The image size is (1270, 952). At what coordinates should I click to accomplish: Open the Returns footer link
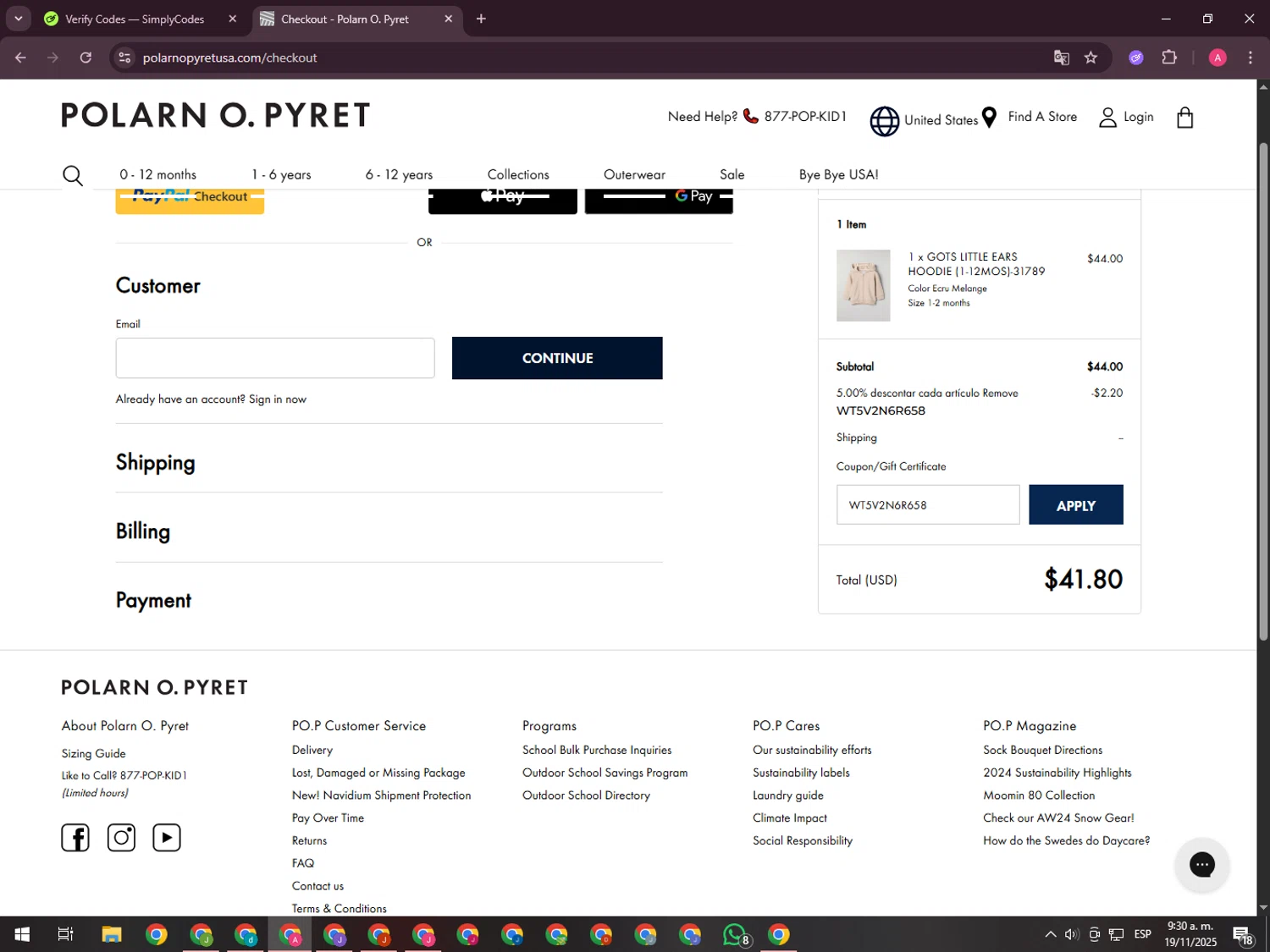[309, 840]
